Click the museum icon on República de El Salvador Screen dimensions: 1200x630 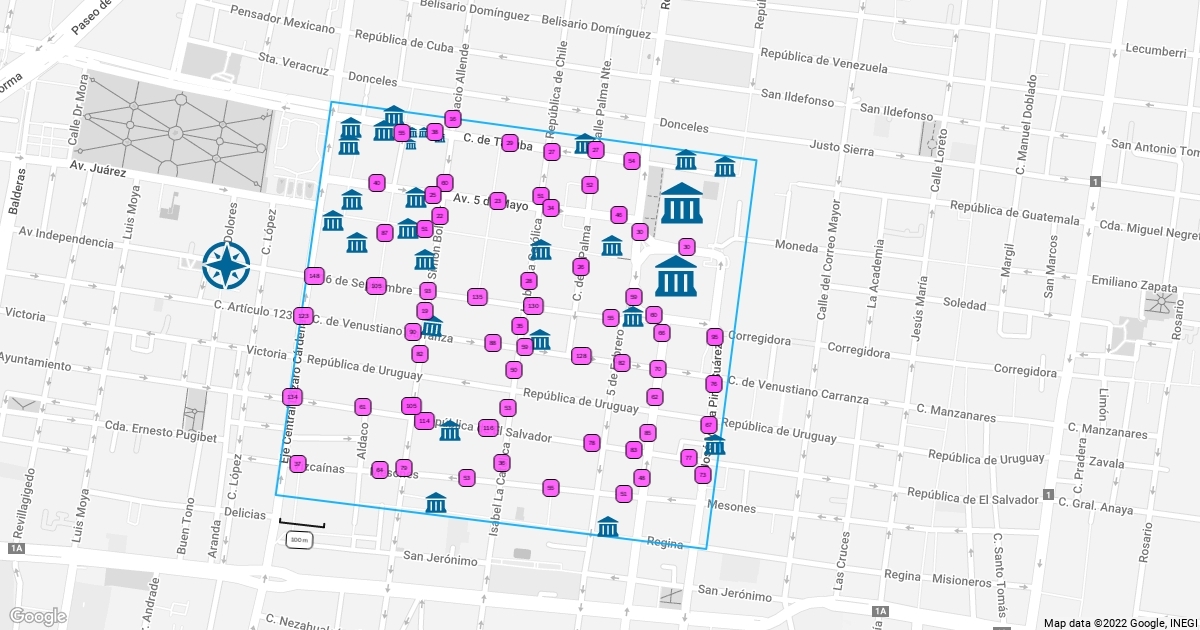(450, 431)
